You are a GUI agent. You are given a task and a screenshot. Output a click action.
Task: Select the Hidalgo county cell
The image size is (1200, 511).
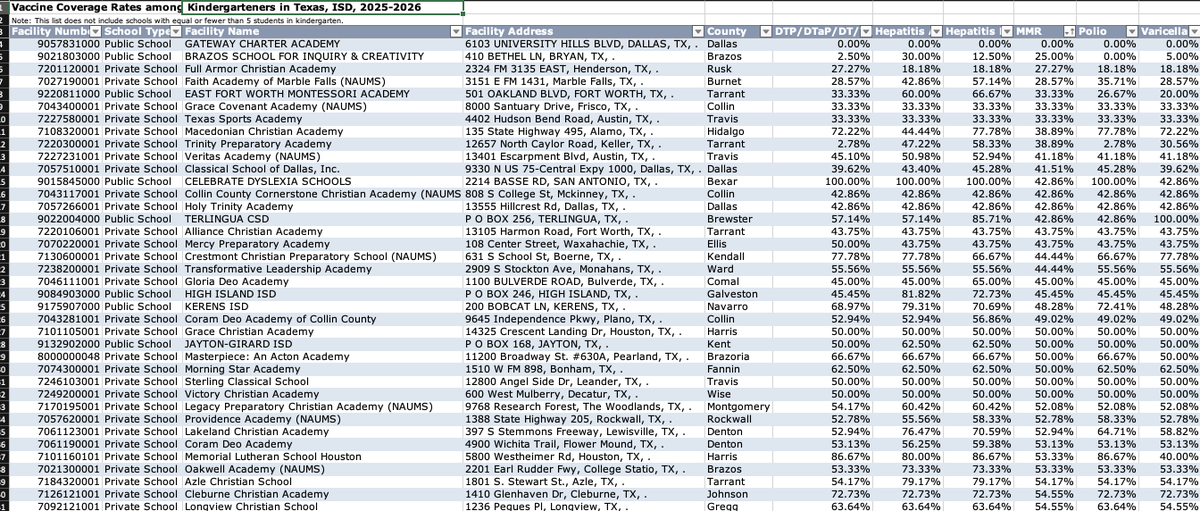click(x=738, y=132)
